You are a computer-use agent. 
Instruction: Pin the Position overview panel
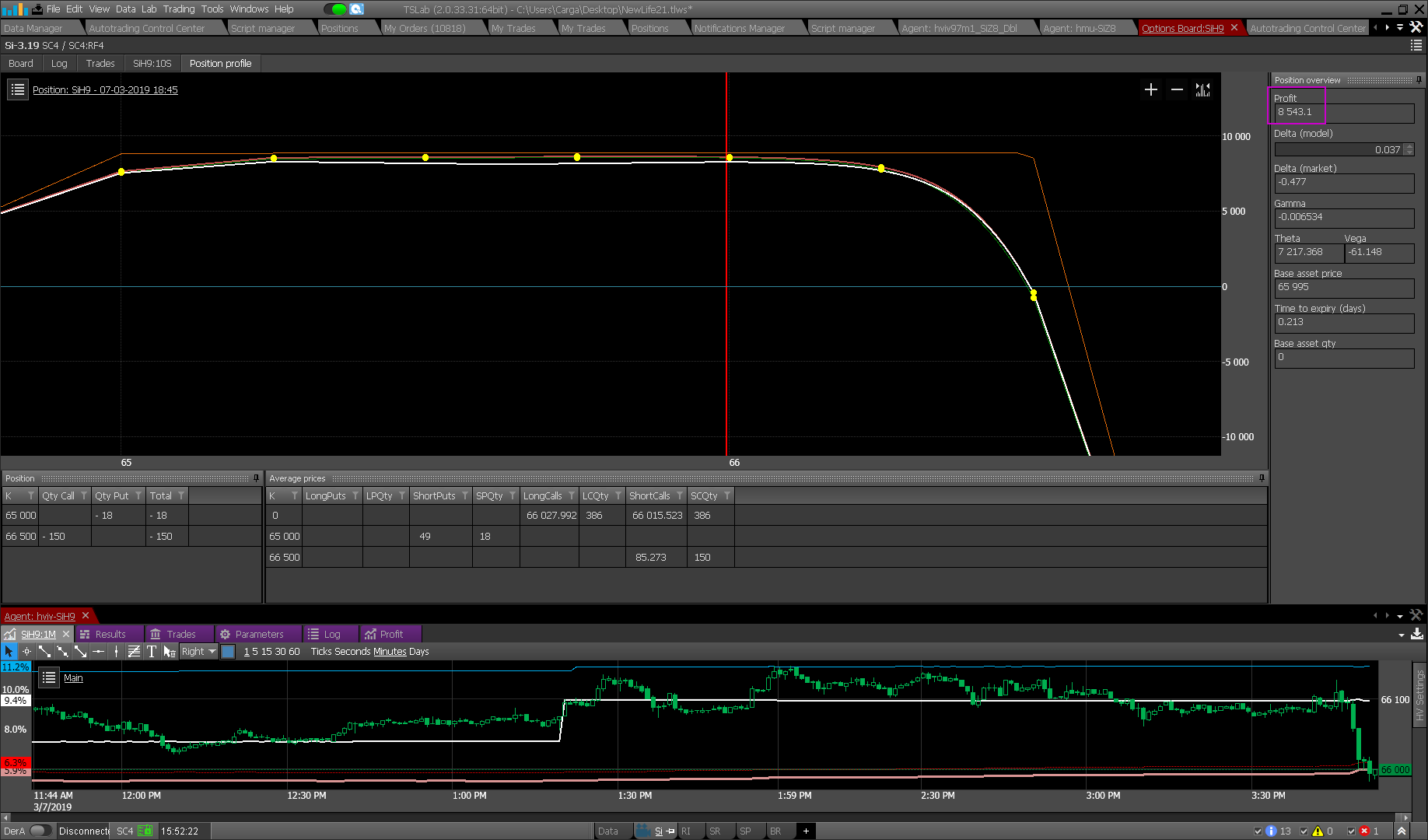pyautogui.click(x=1419, y=80)
